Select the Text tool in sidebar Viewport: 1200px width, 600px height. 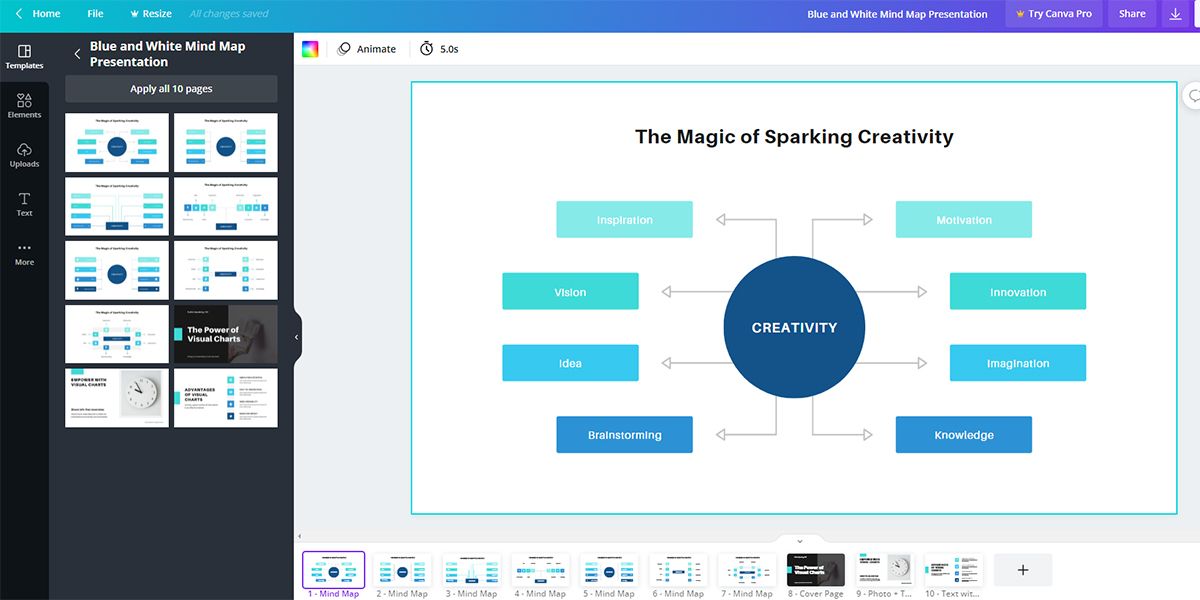coord(24,204)
